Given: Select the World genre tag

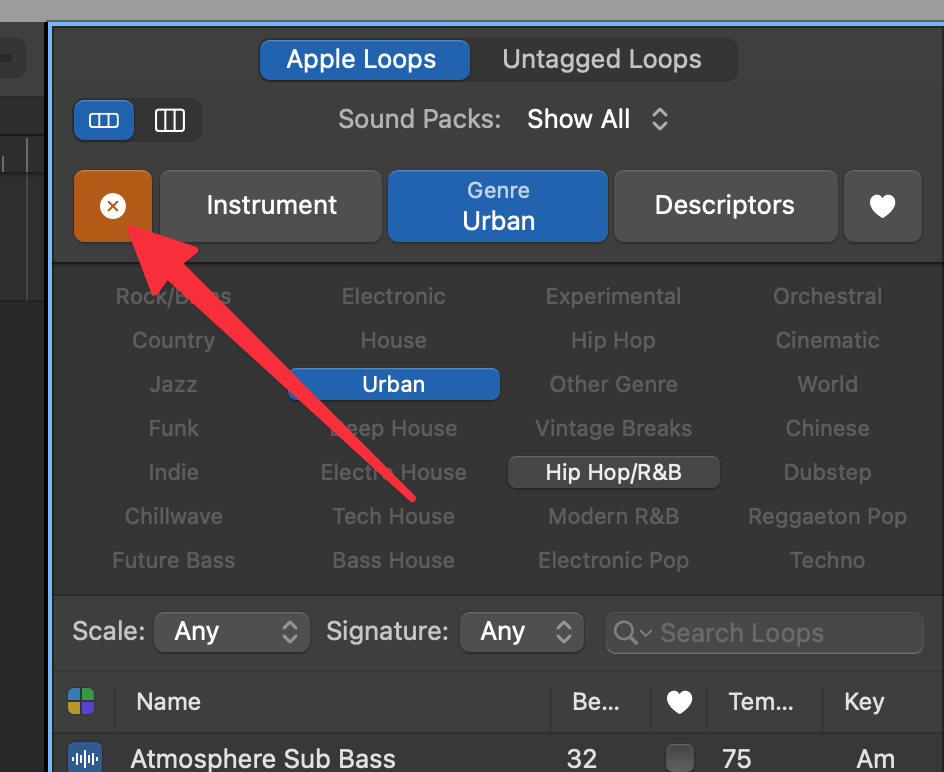Looking at the screenshot, I should pyautogui.click(x=828, y=384).
